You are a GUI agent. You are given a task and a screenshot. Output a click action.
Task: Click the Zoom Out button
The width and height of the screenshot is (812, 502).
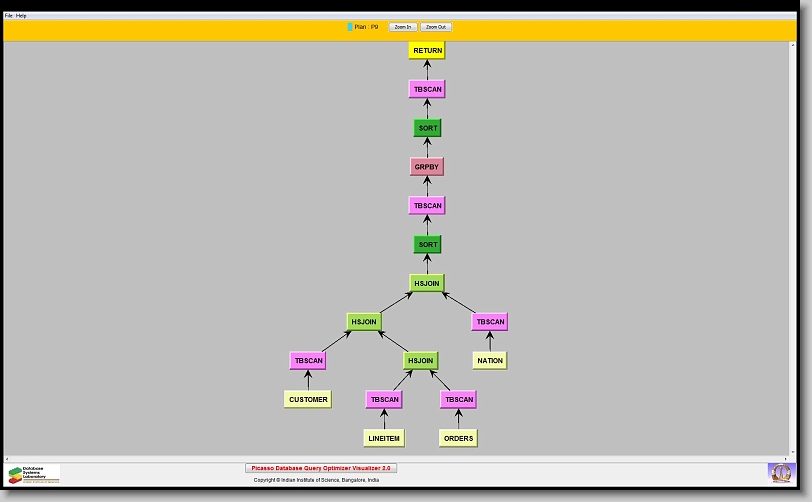[x=436, y=27]
